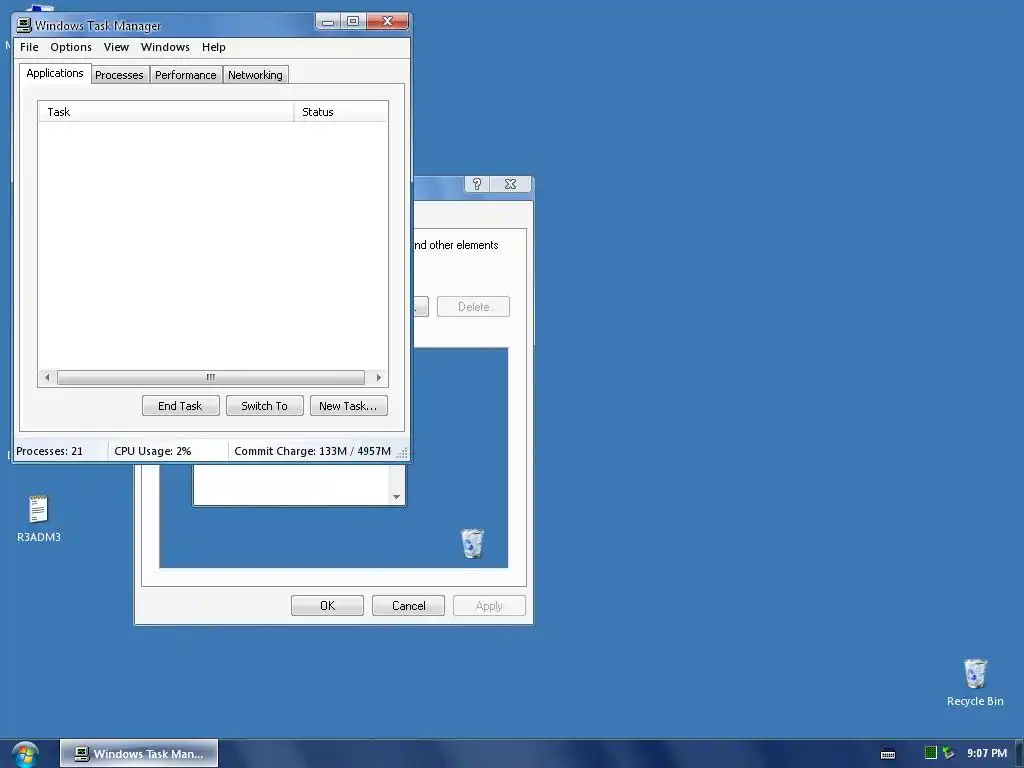Image resolution: width=1024 pixels, height=768 pixels.
Task: Click the dropdown list down arrow in dialog
Action: pyautogui.click(x=396, y=497)
